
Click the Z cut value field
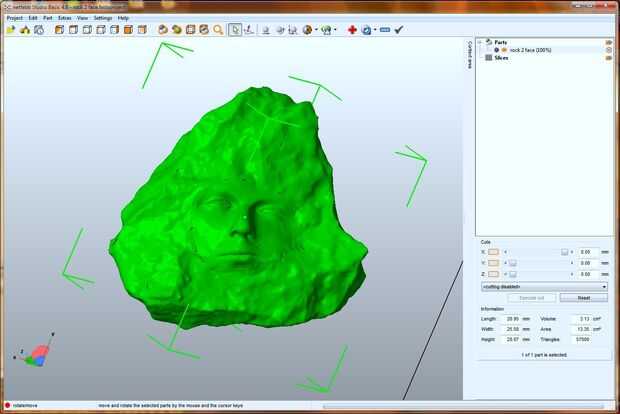point(588,274)
